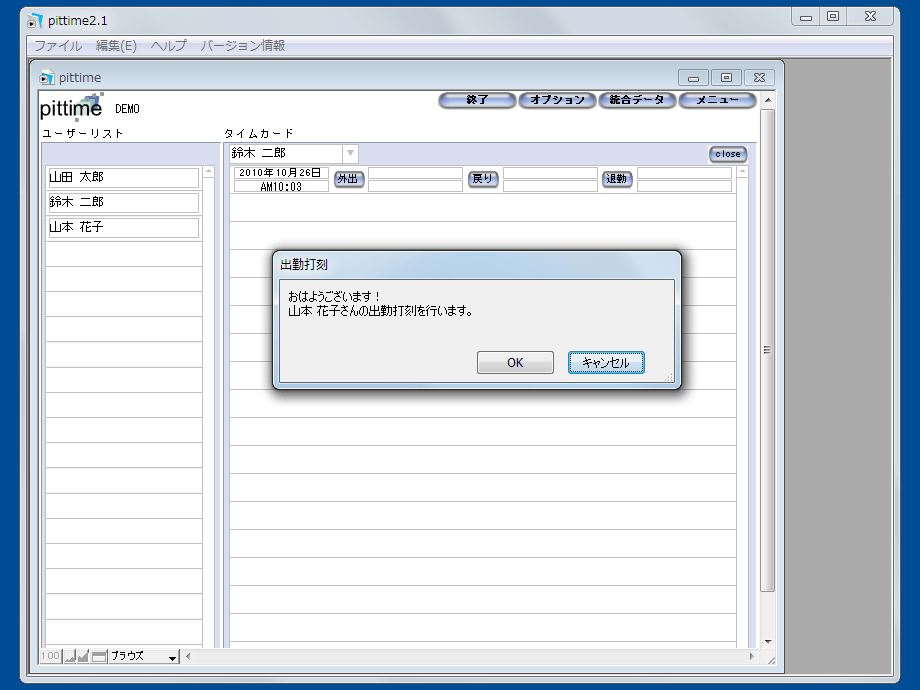Close the inner pittime window
The height and width of the screenshot is (690, 920).
point(759,77)
